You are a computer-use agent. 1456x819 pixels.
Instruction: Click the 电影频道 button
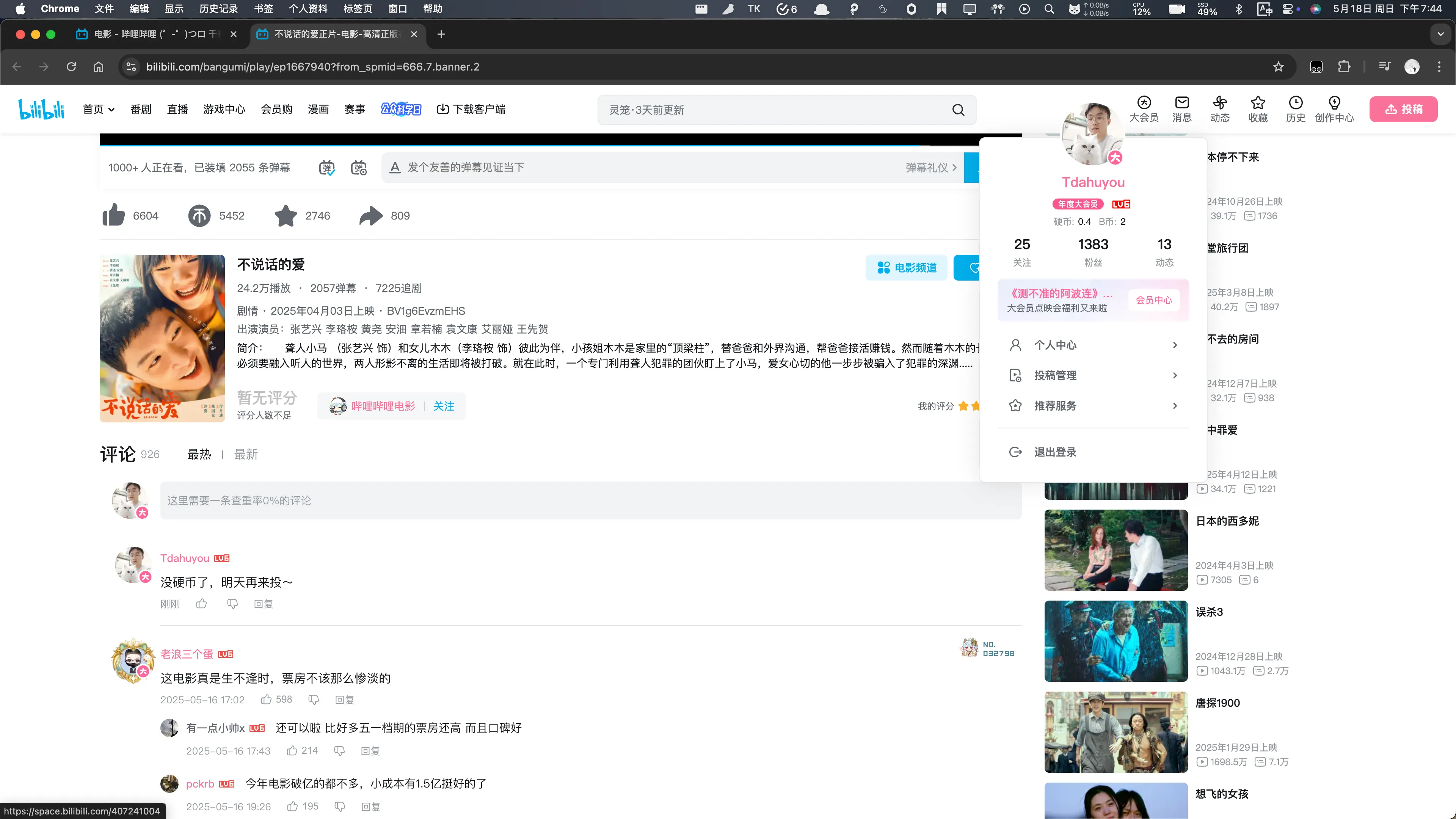pos(907,267)
